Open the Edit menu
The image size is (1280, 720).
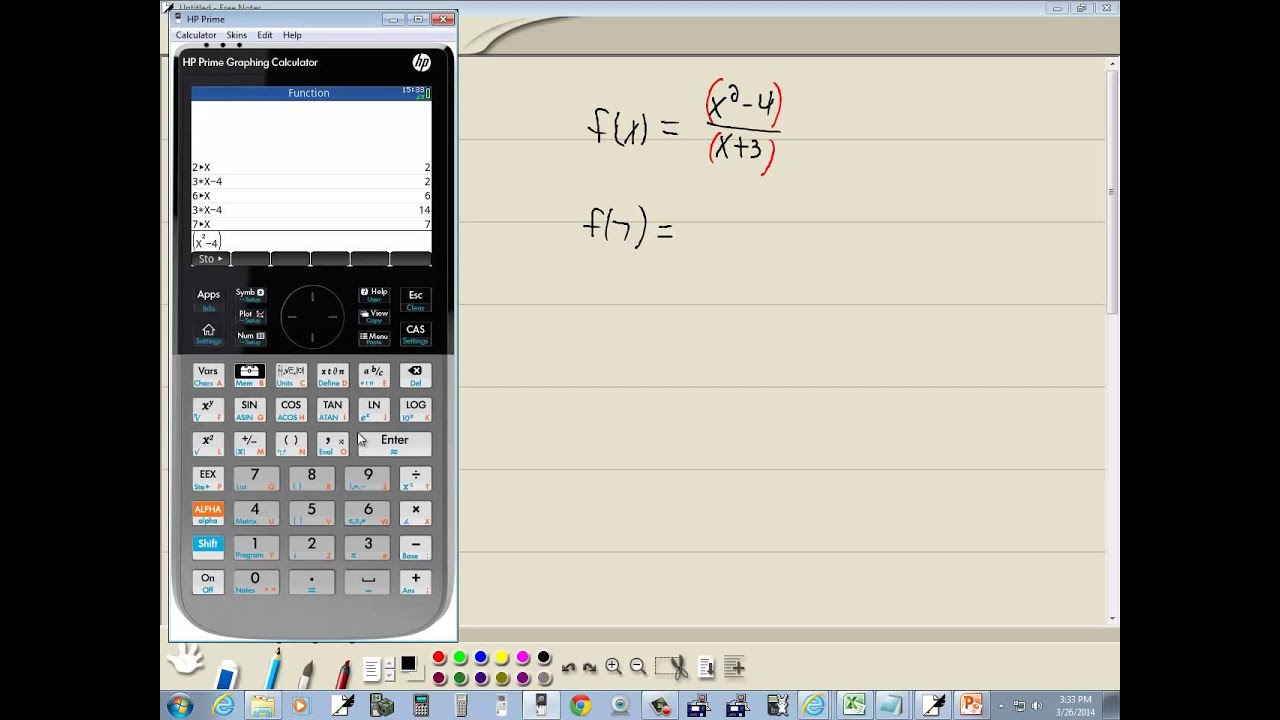point(265,35)
